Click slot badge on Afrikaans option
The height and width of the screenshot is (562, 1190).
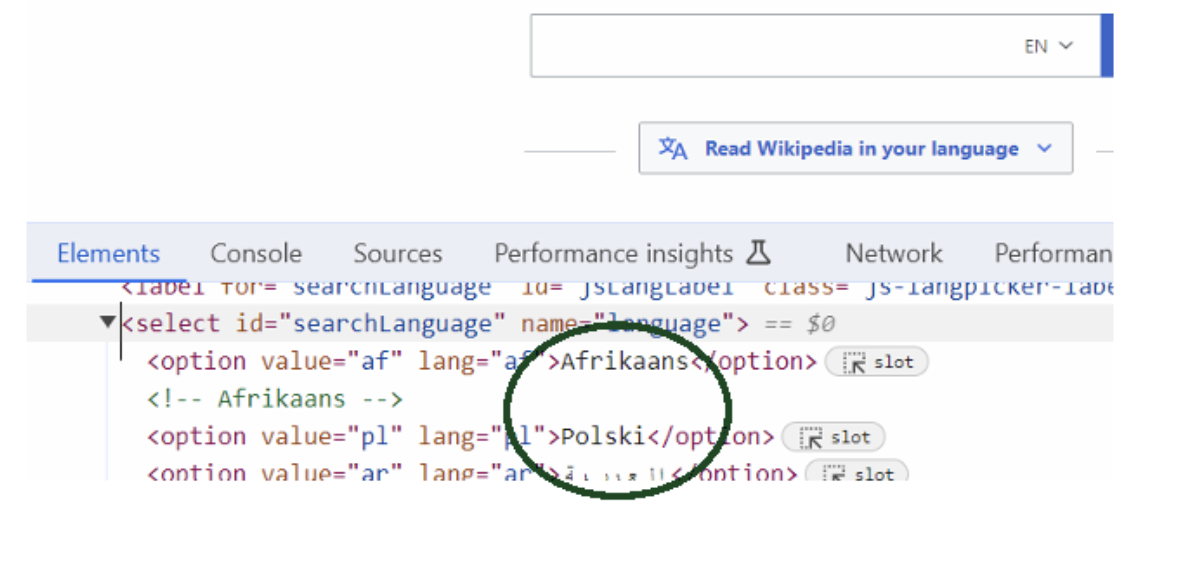click(x=877, y=362)
